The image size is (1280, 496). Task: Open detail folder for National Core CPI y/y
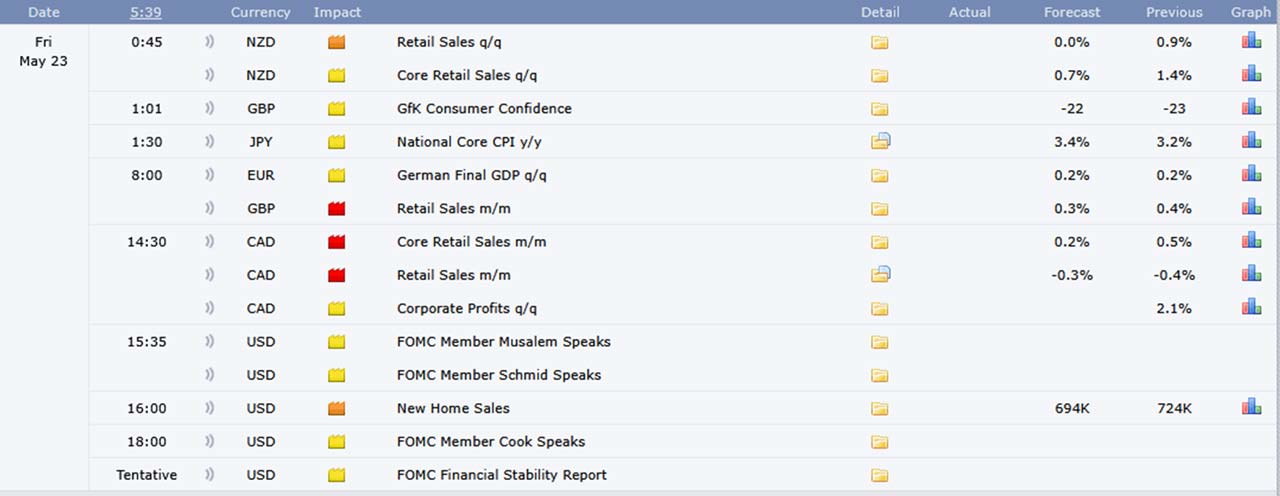point(880,141)
